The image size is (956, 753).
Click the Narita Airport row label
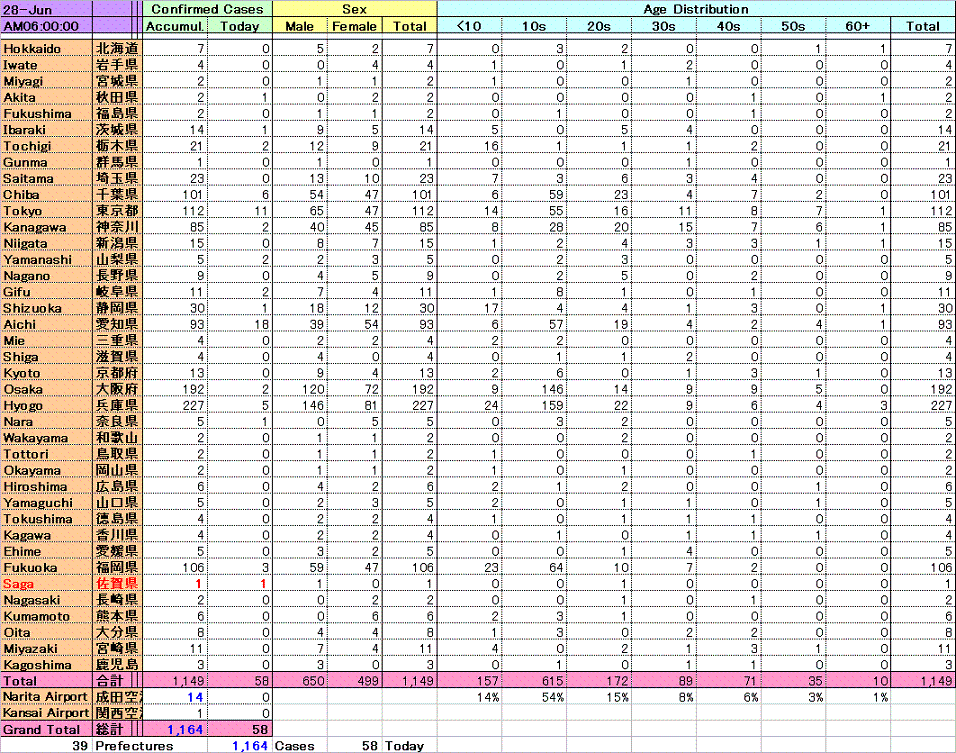point(46,697)
